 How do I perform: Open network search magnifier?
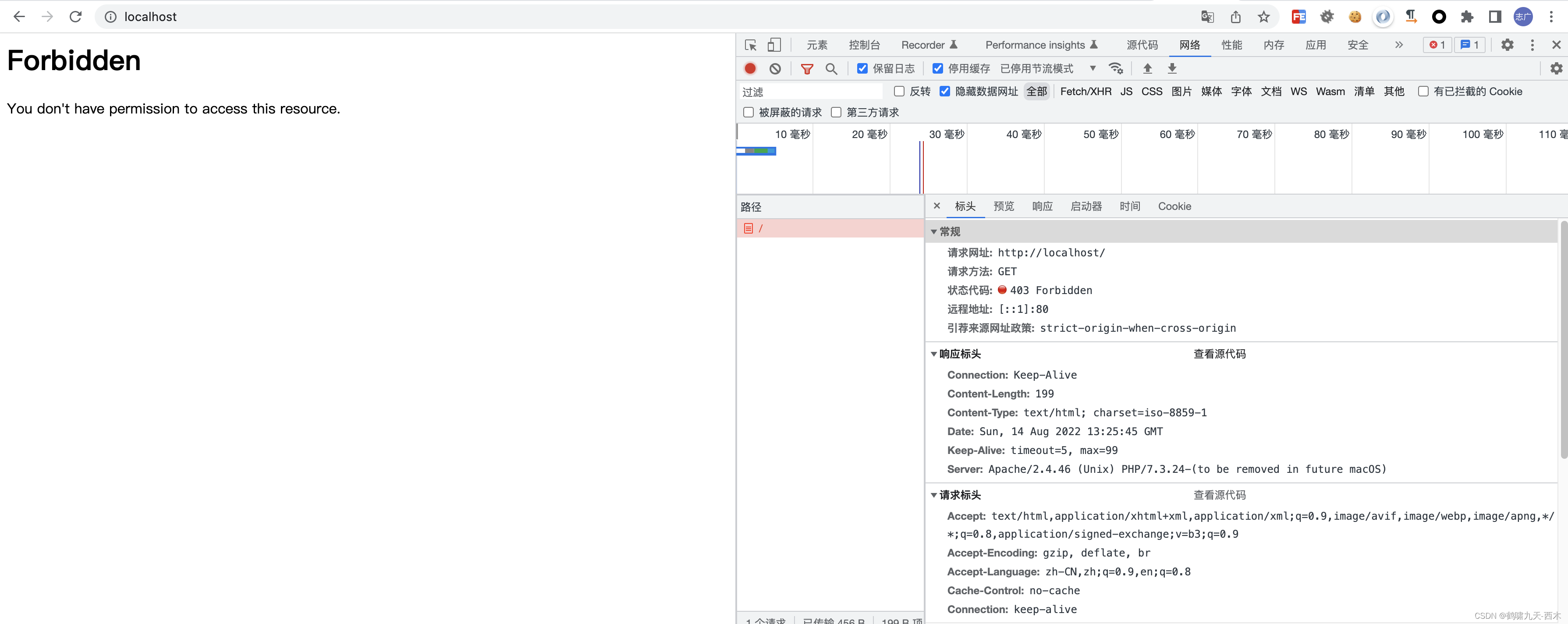(x=831, y=69)
